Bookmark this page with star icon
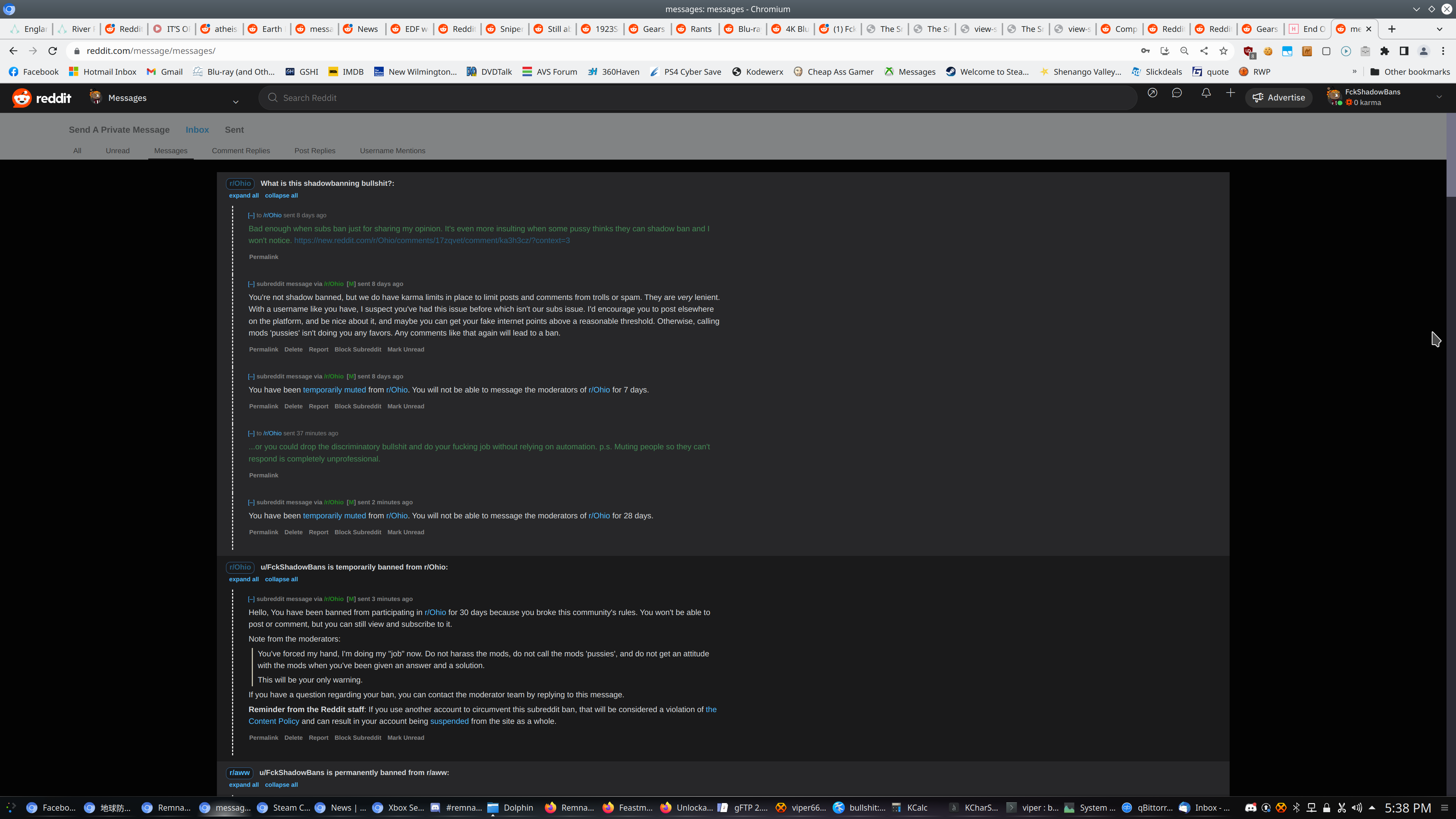This screenshot has height=819, width=1456. tap(1224, 51)
